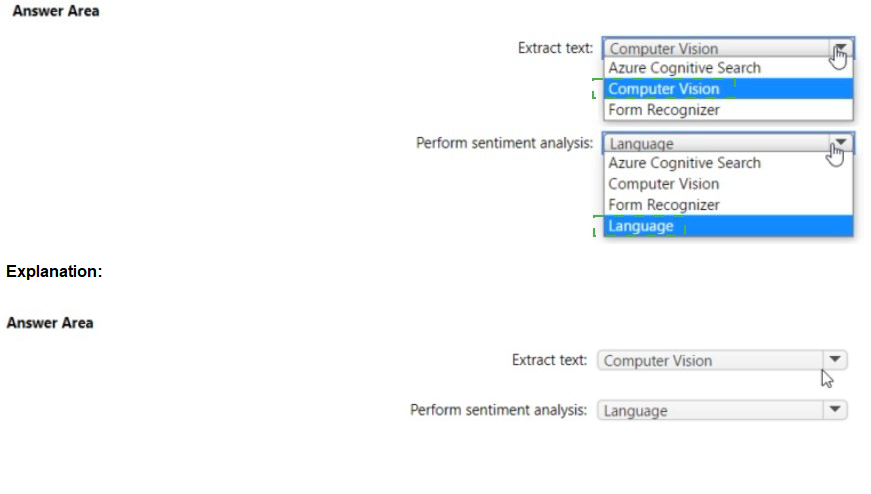Image resolution: width=871 pixels, height=494 pixels.
Task: Click the Extract text label beside open list
Action: [x=555, y=48]
